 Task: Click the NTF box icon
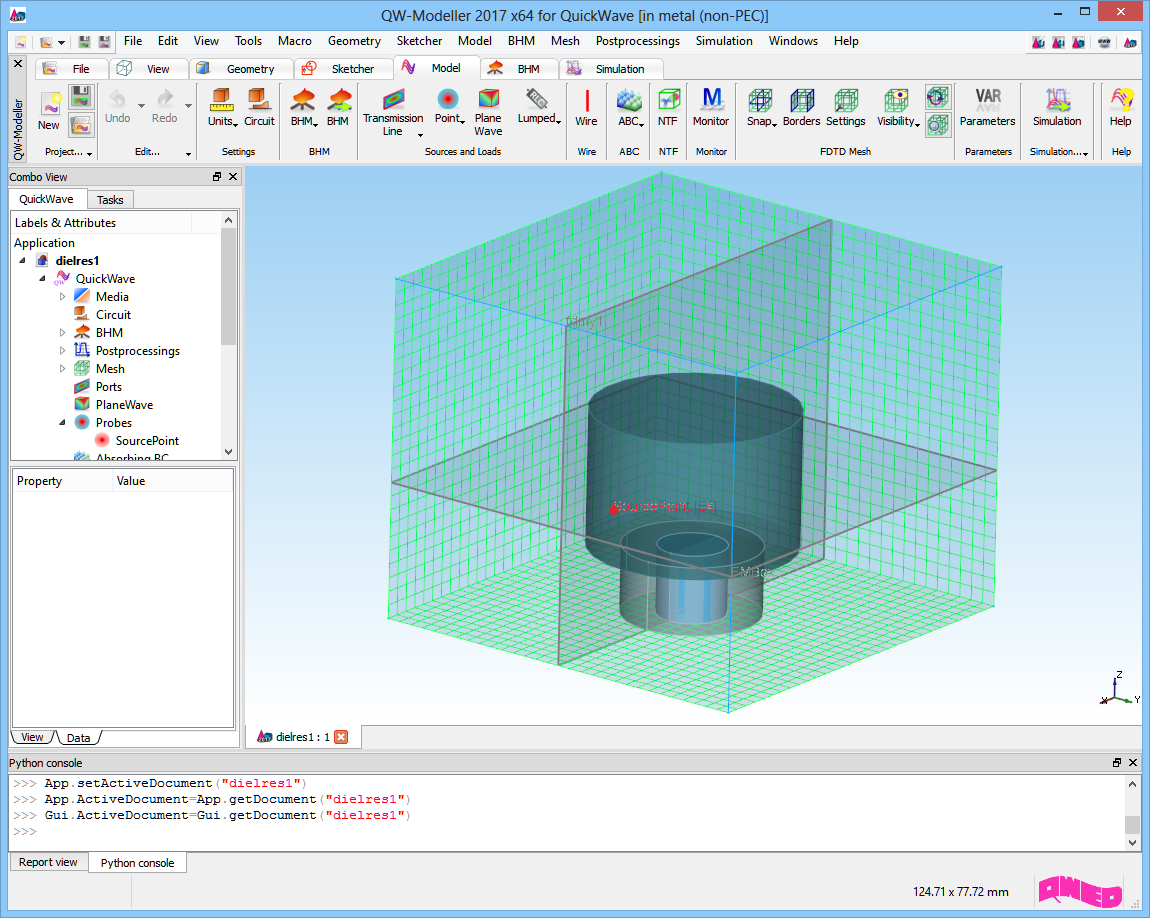668,100
